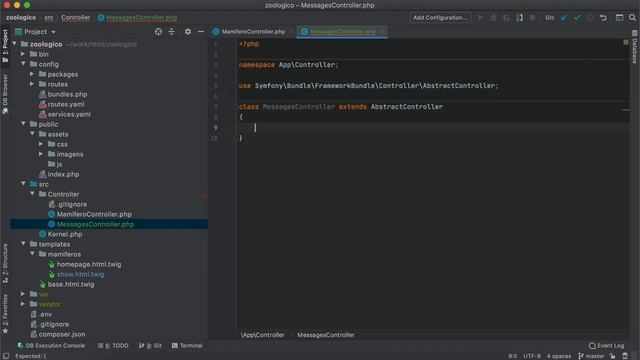Viewport: 640px width, 360px height.
Task: Open the Favorites side tool window
Action: [x=5, y=313]
